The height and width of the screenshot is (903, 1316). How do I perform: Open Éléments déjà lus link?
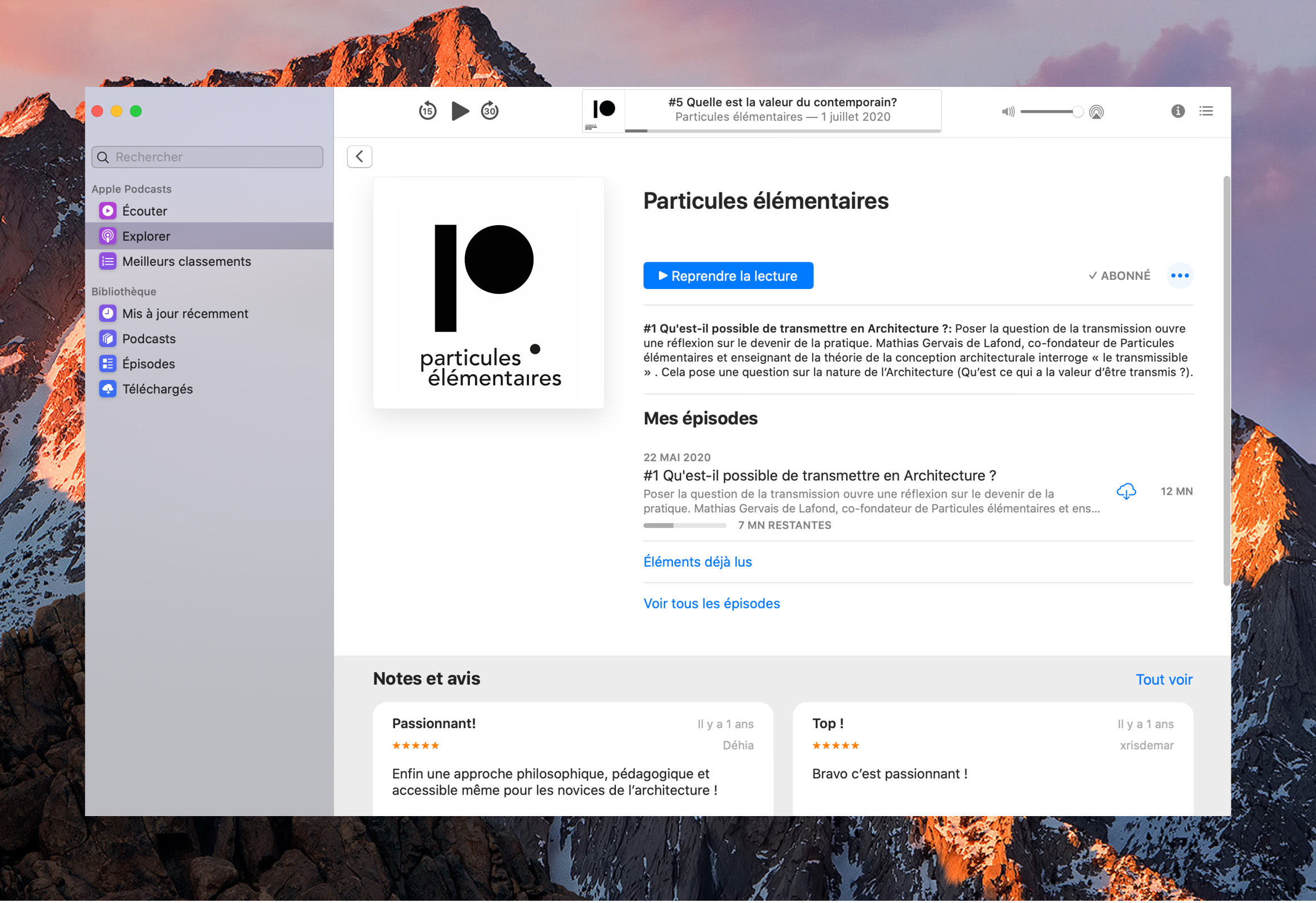click(698, 562)
